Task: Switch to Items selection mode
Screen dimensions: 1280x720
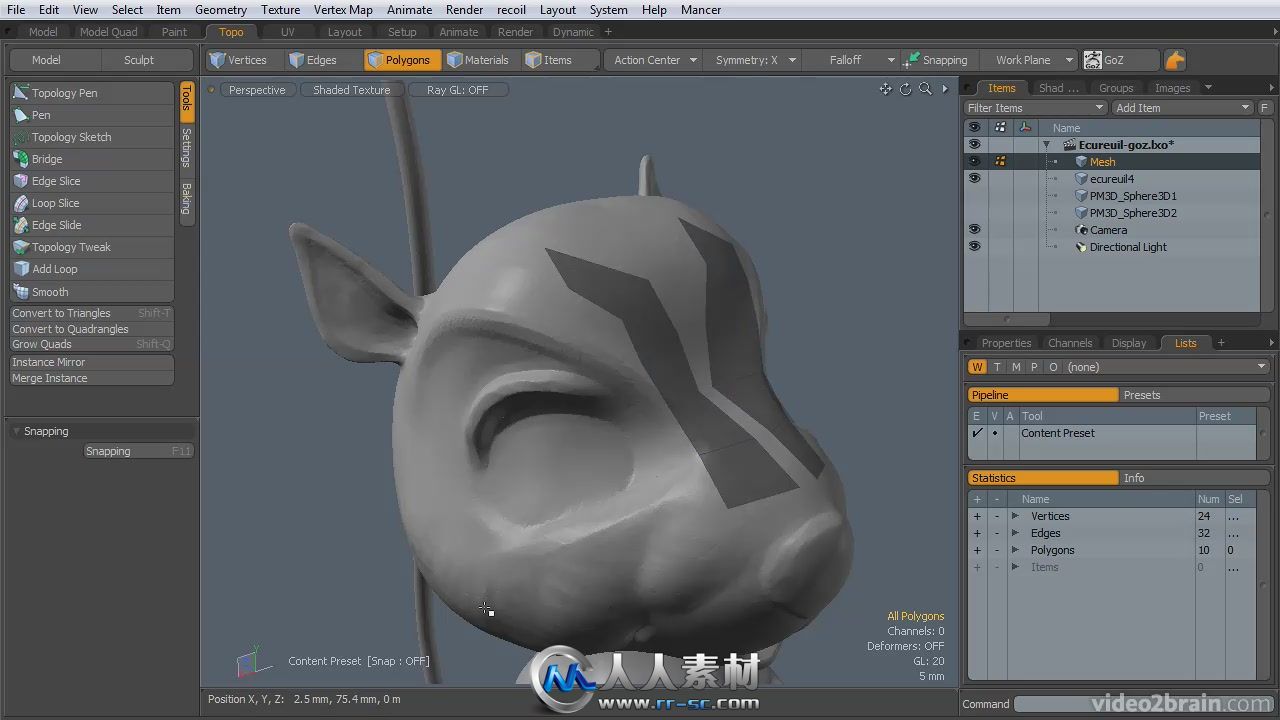Action: [x=559, y=60]
